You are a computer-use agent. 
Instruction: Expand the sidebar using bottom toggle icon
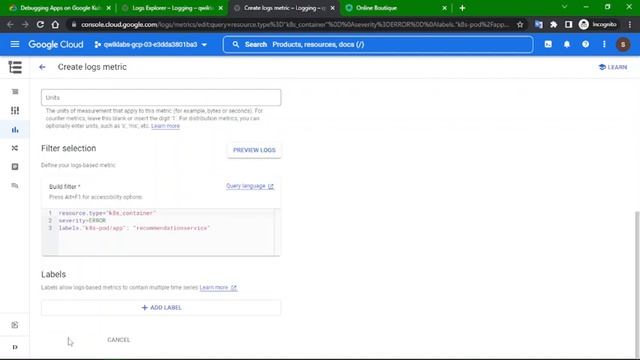click(x=15, y=347)
